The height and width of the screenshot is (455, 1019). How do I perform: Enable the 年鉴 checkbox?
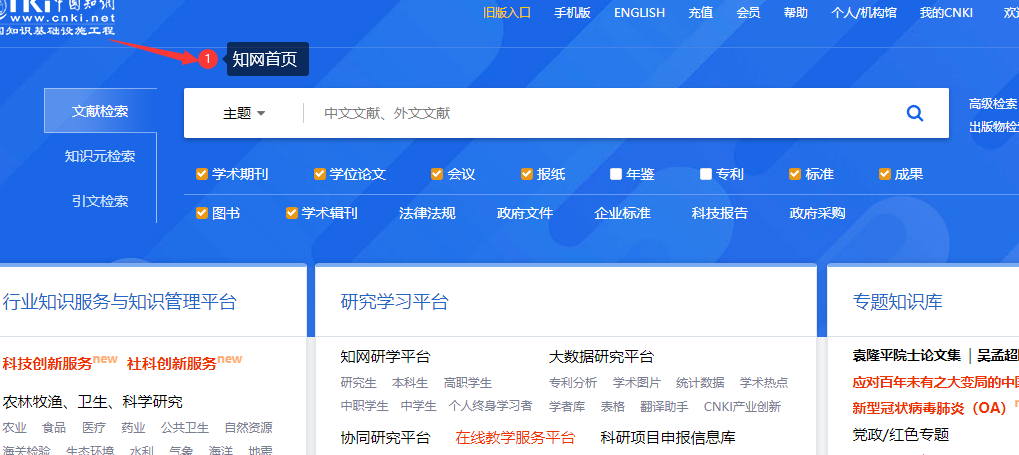click(616, 174)
